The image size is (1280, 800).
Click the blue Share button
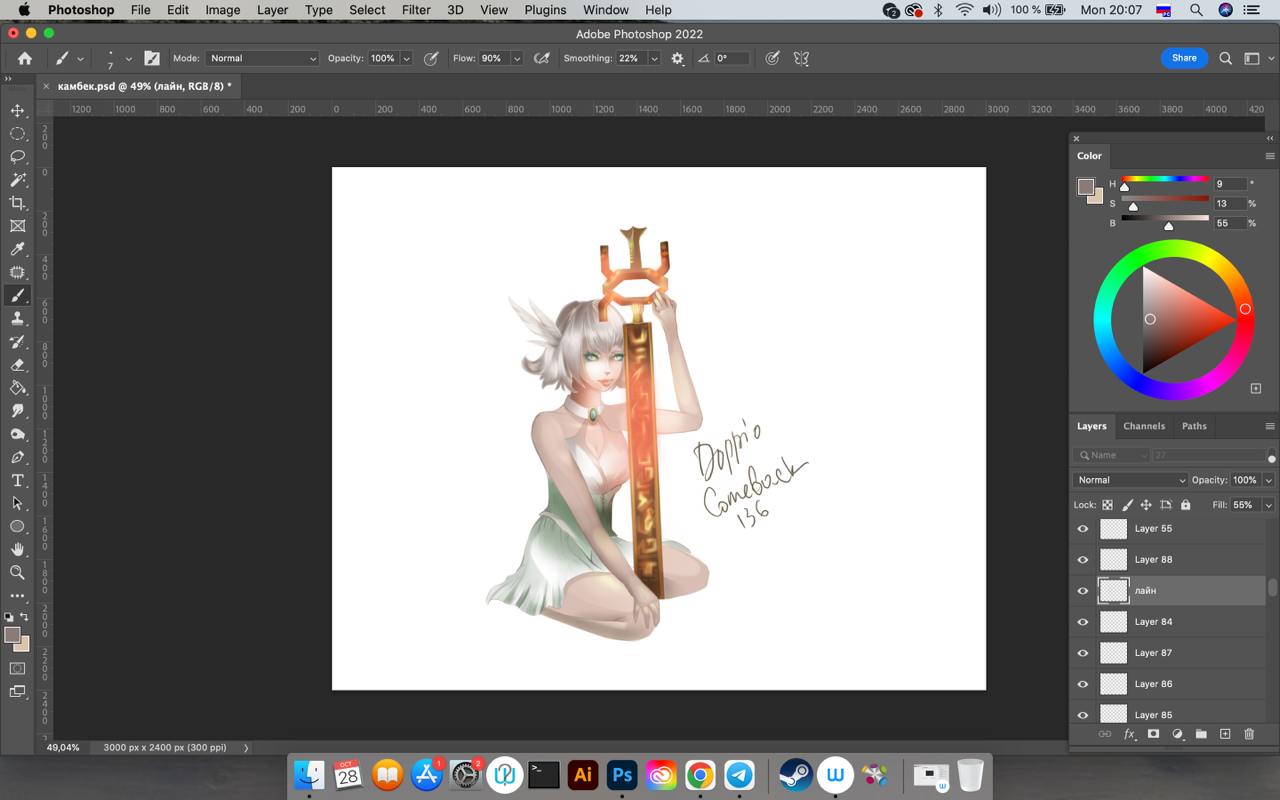[1183, 58]
